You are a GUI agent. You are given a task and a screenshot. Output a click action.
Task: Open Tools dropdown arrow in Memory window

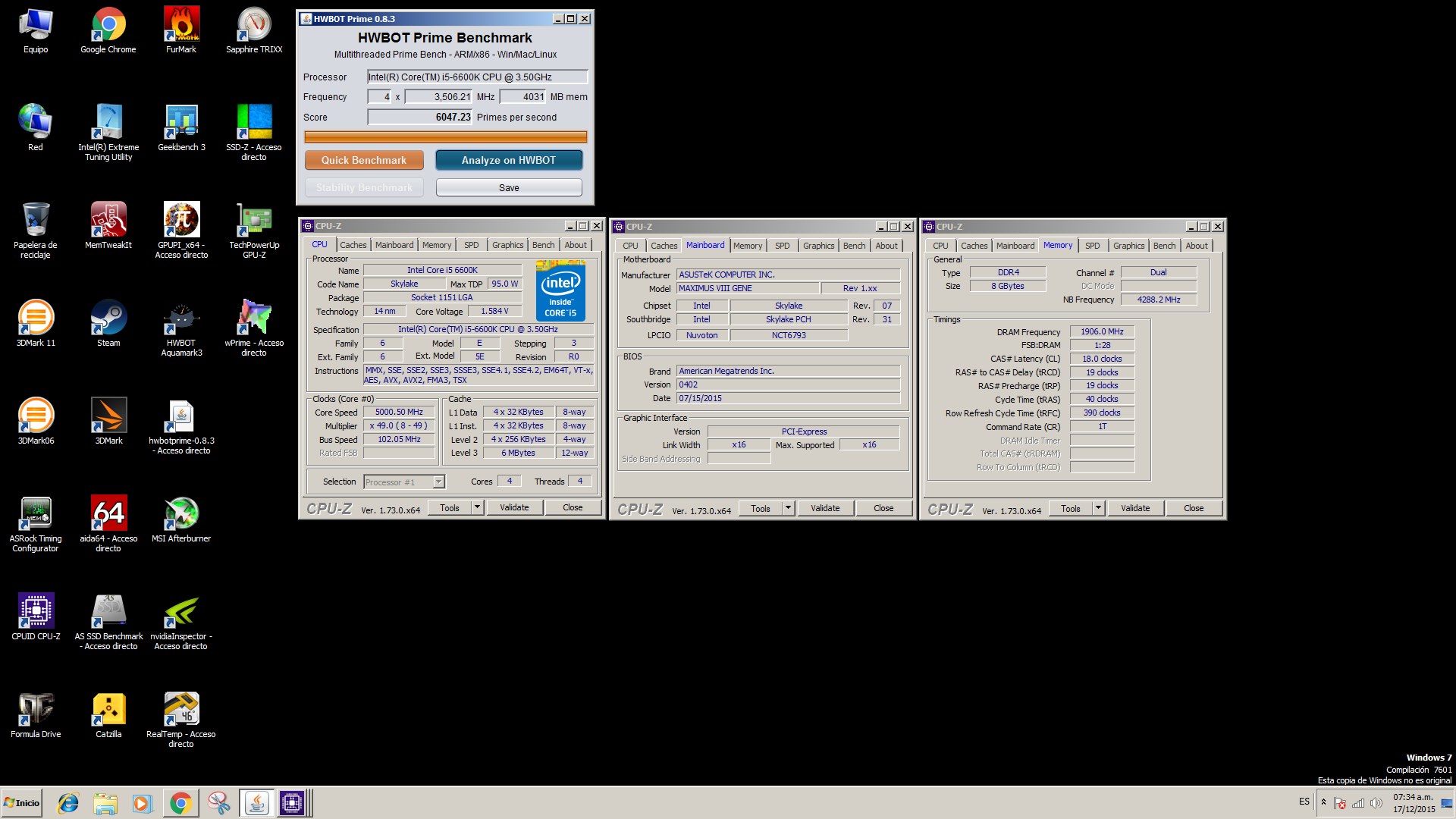1098,508
